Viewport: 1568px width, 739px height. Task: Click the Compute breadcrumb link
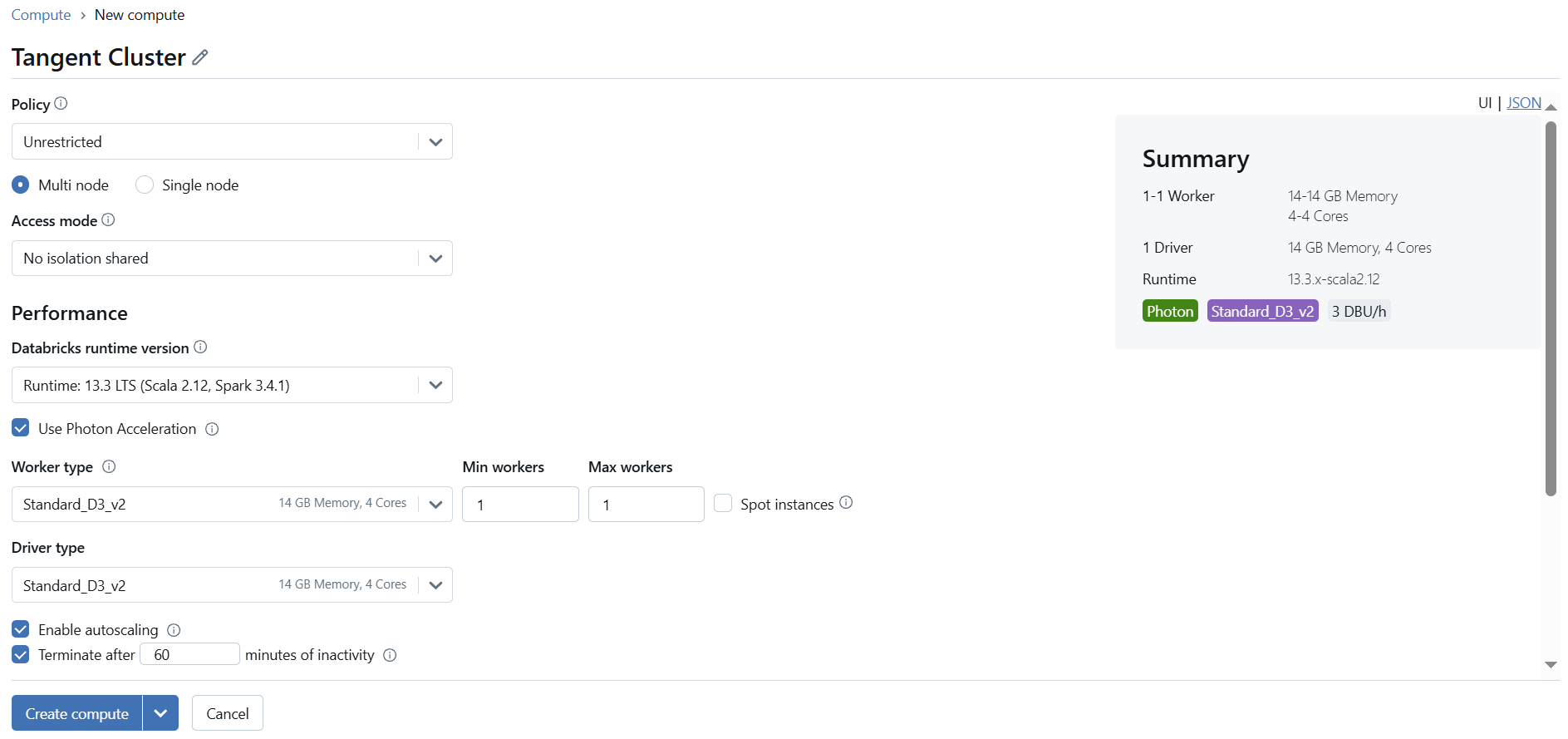pos(41,15)
